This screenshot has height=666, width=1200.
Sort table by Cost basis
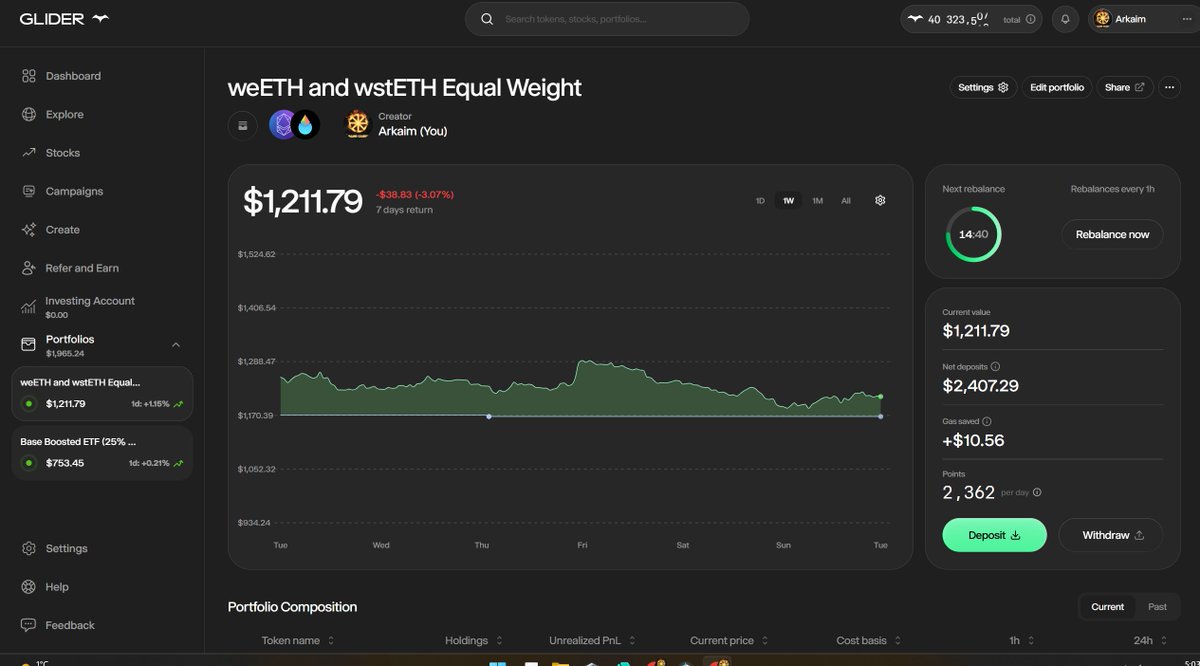(868, 640)
